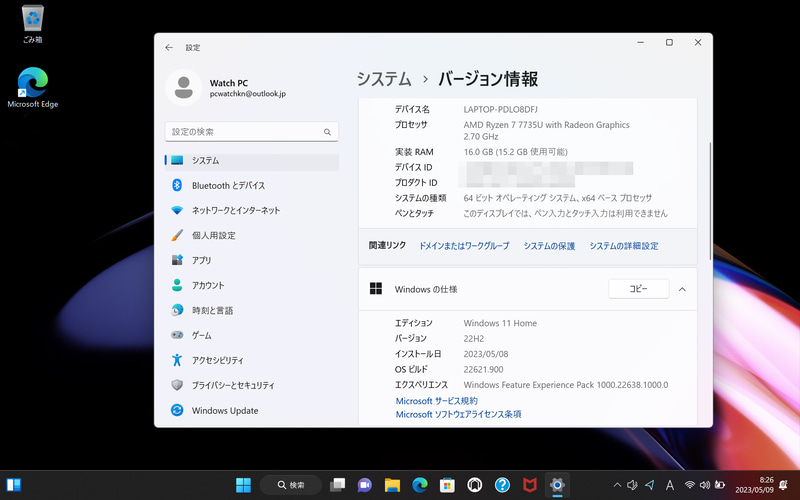Open the clock showing 8:26 2023/05/09
800x500 pixels.
click(x=754, y=485)
